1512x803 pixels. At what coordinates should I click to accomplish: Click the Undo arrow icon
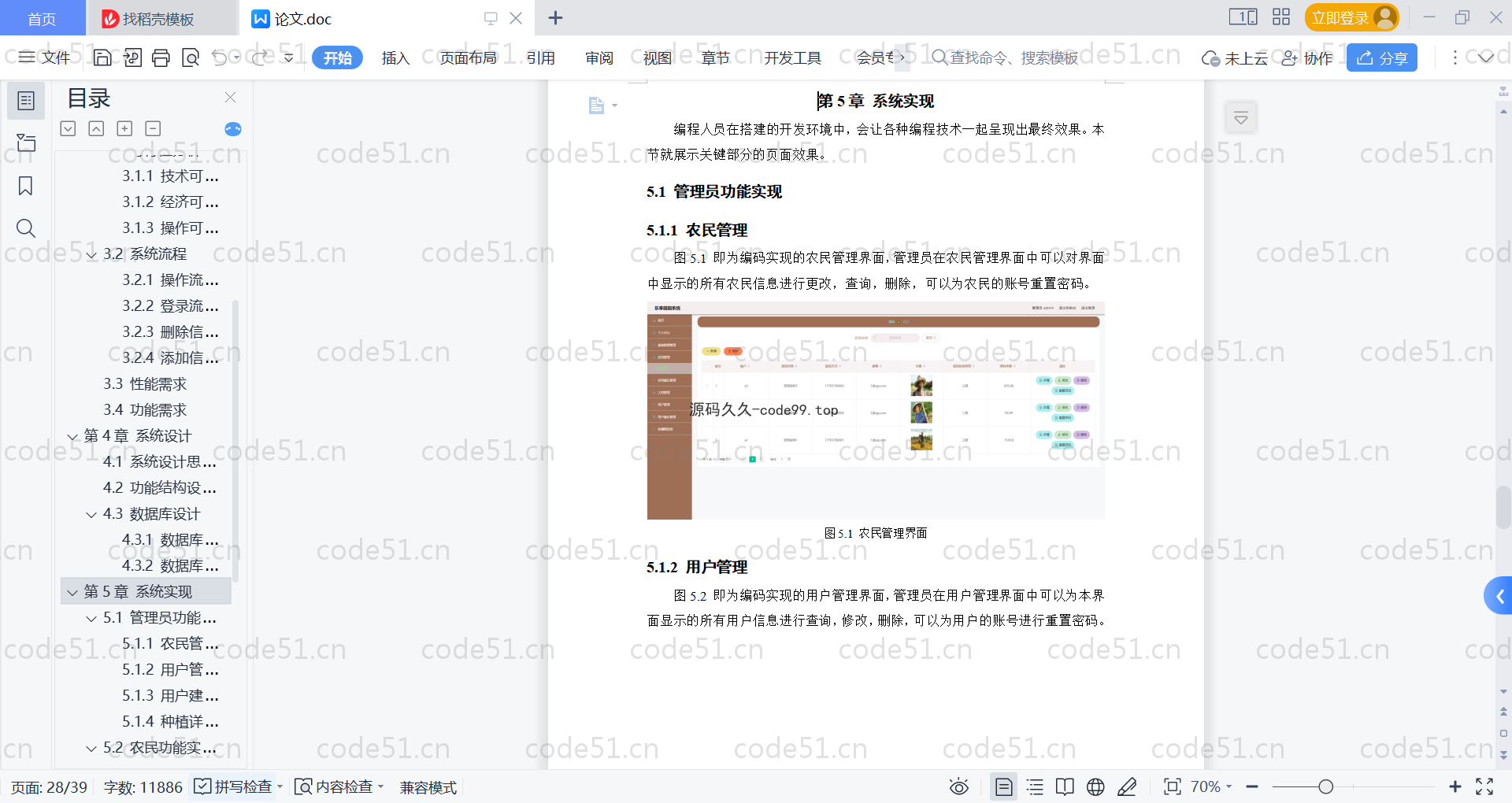220,57
